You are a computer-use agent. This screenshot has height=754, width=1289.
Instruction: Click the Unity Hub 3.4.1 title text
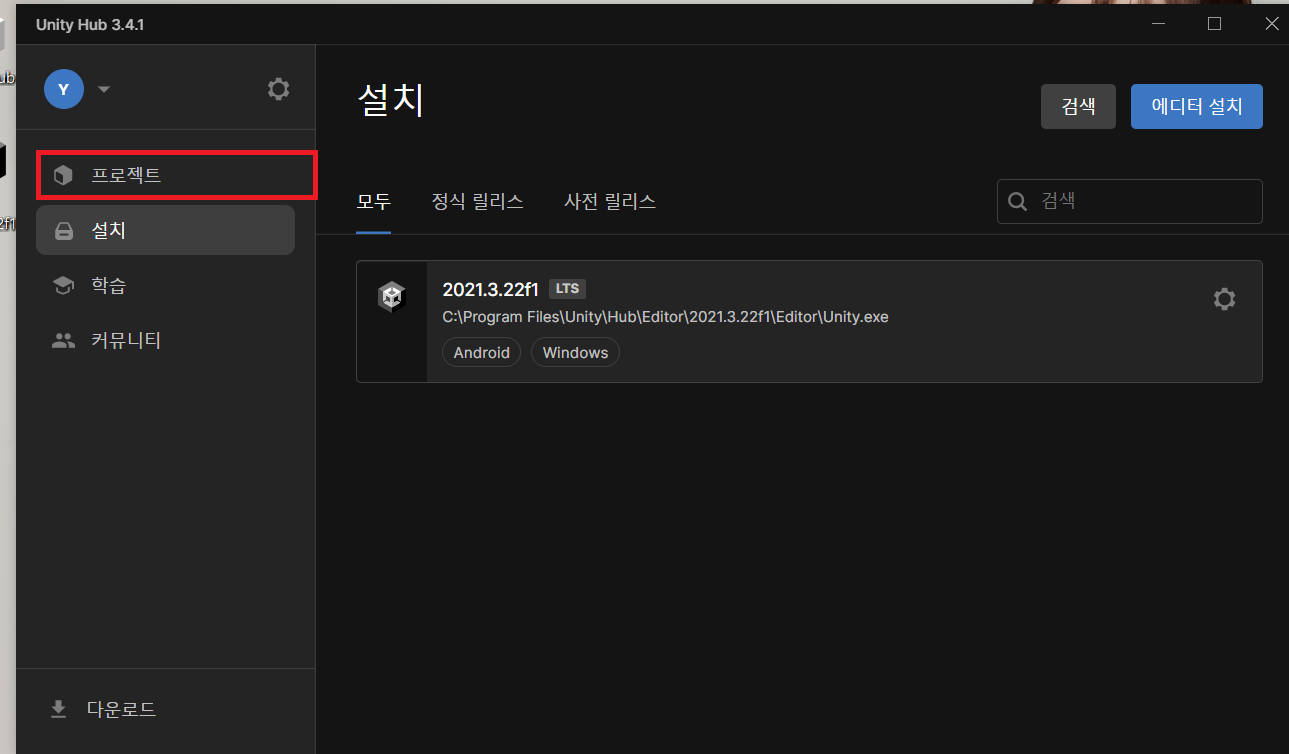click(x=90, y=25)
